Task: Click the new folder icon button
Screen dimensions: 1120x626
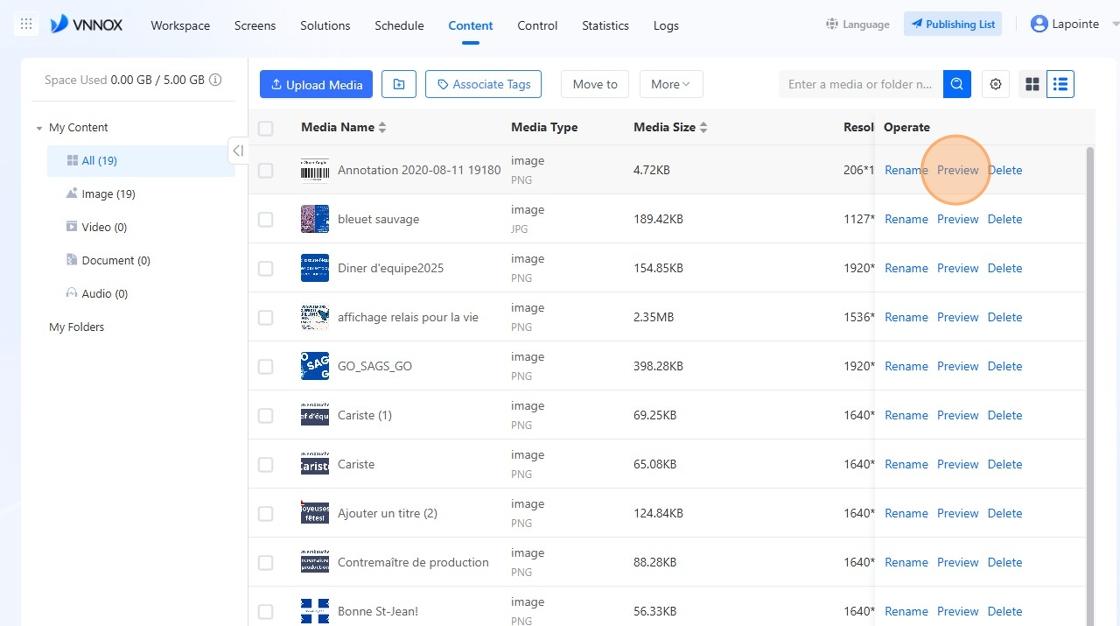Action: (x=399, y=84)
